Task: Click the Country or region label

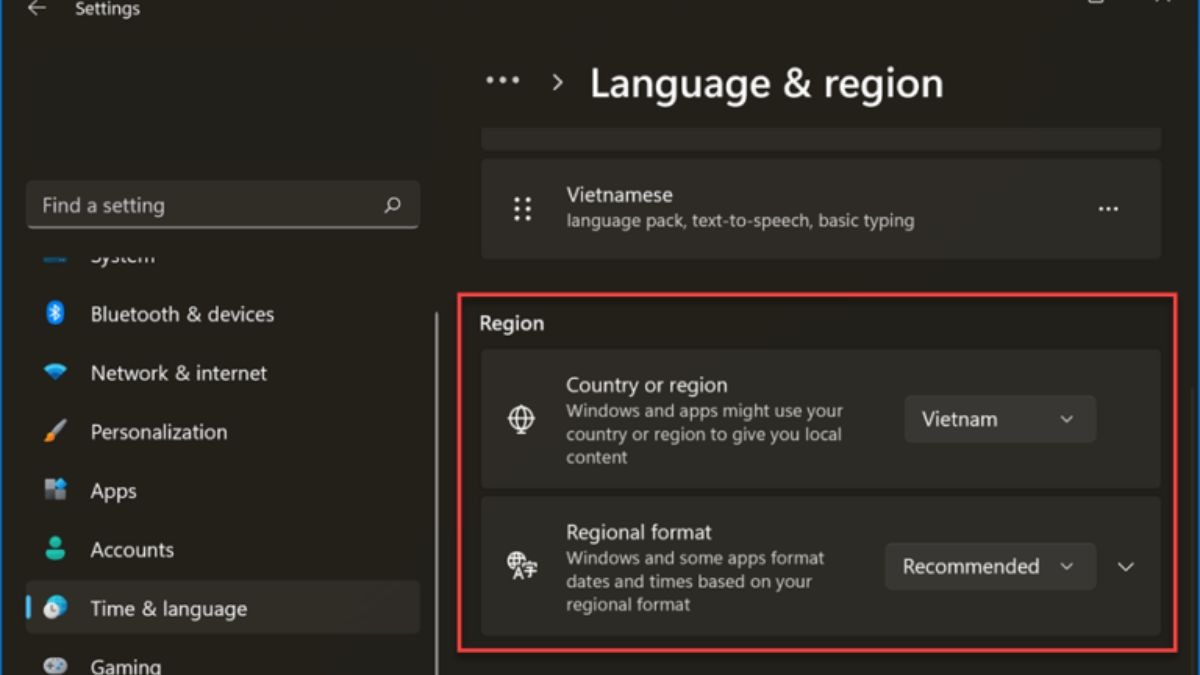Action: pyautogui.click(x=647, y=385)
